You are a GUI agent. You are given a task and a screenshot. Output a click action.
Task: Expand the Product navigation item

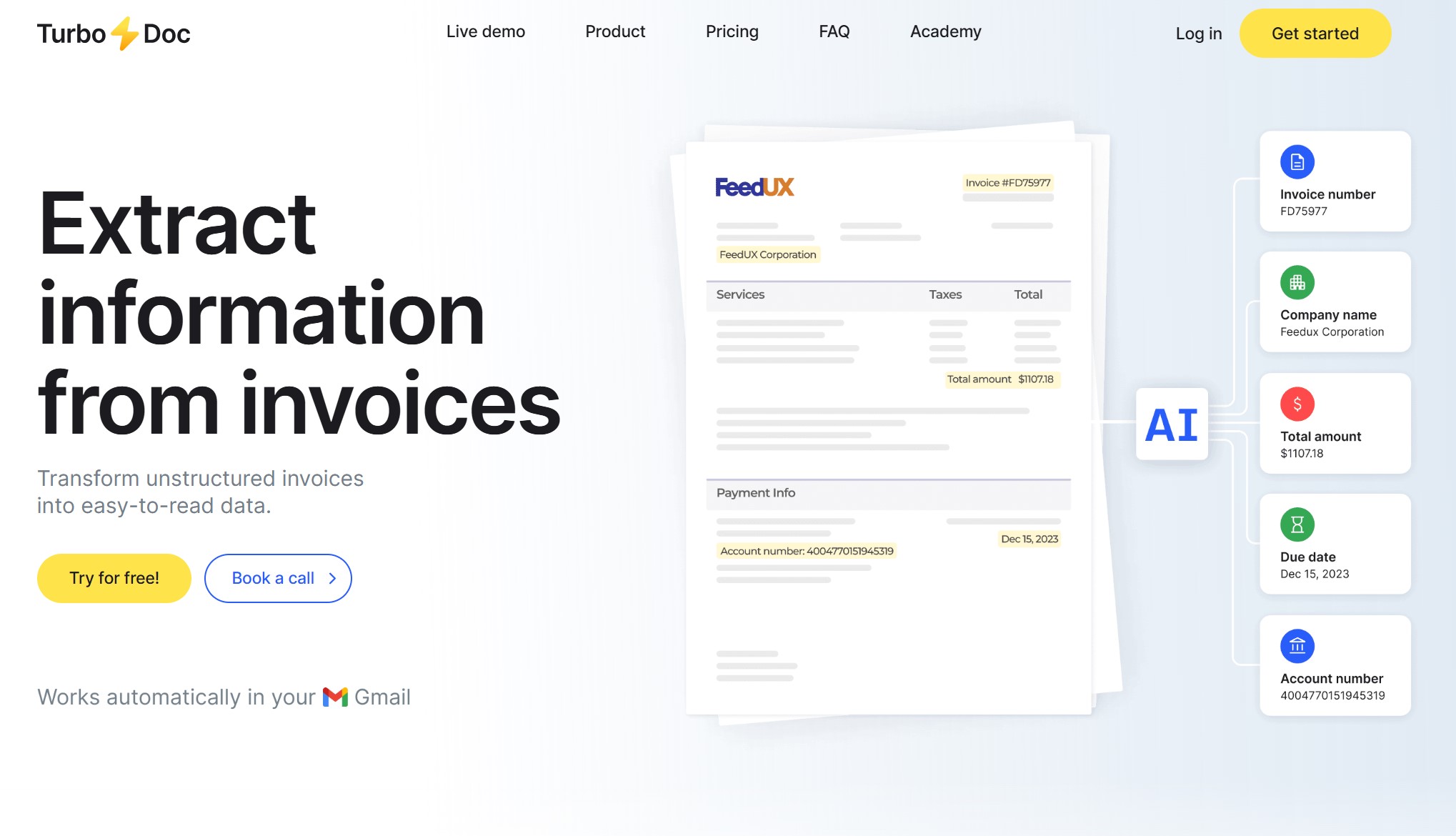coord(615,32)
